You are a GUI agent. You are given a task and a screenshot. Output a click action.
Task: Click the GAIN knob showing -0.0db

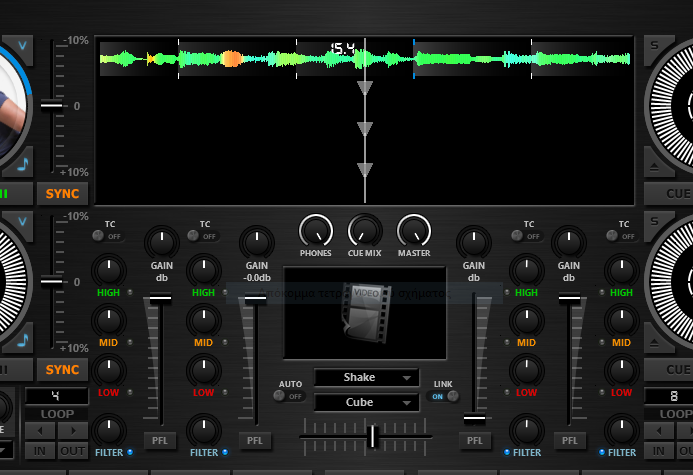pyautogui.click(x=257, y=243)
